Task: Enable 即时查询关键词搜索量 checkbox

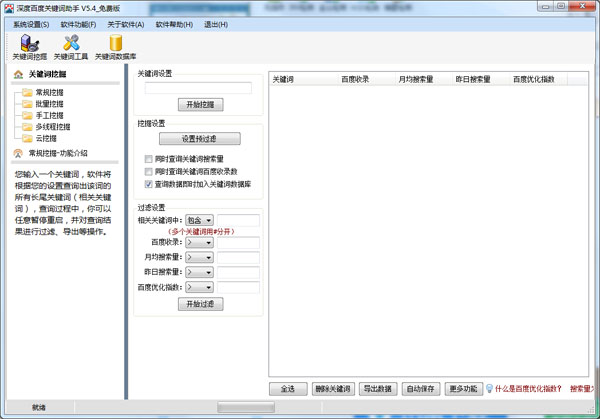Action: pyautogui.click(x=148, y=159)
